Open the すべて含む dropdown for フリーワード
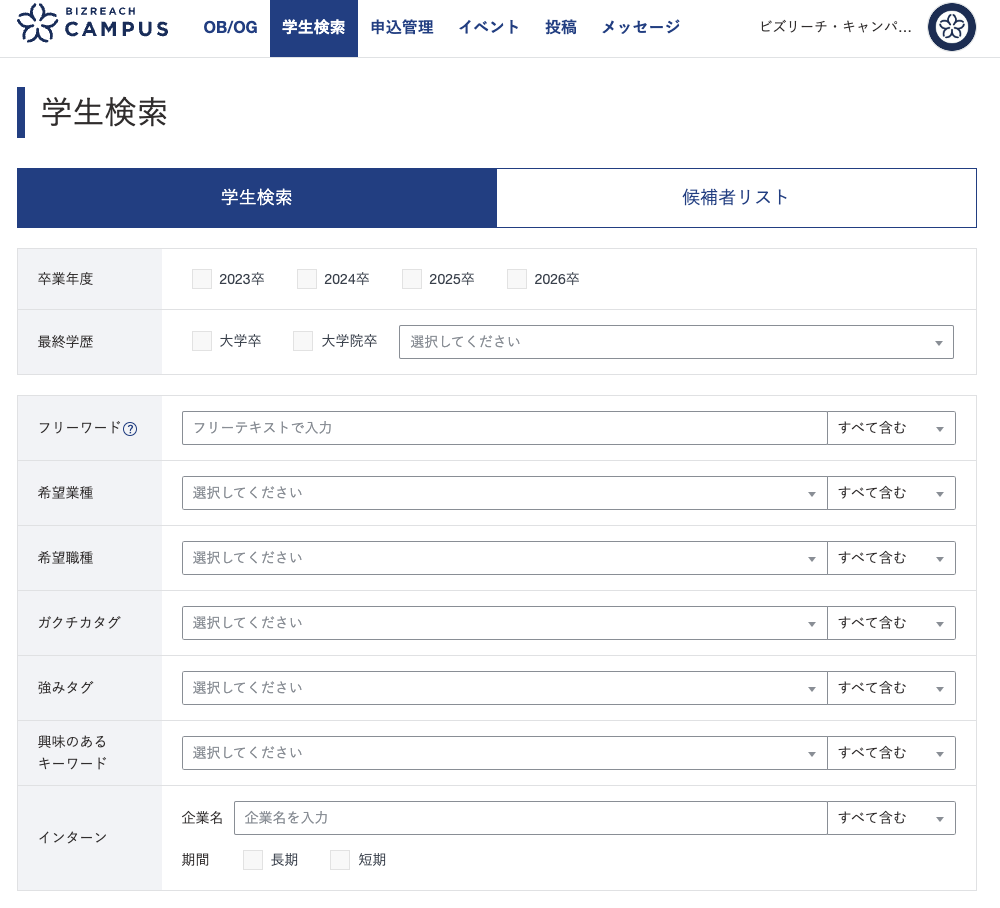This screenshot has width=1000, height=908. click(890, 428)
